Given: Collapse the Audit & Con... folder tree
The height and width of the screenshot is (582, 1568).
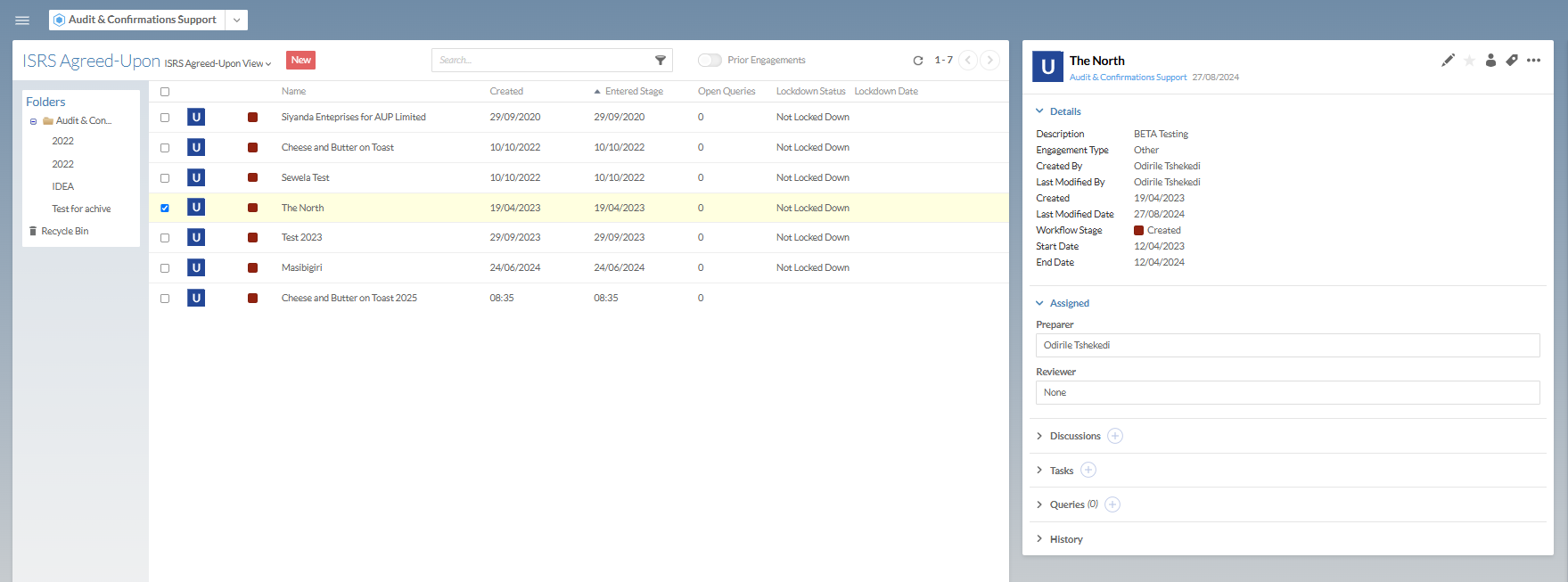Looking at the screenshot, I should coord(34,121).
